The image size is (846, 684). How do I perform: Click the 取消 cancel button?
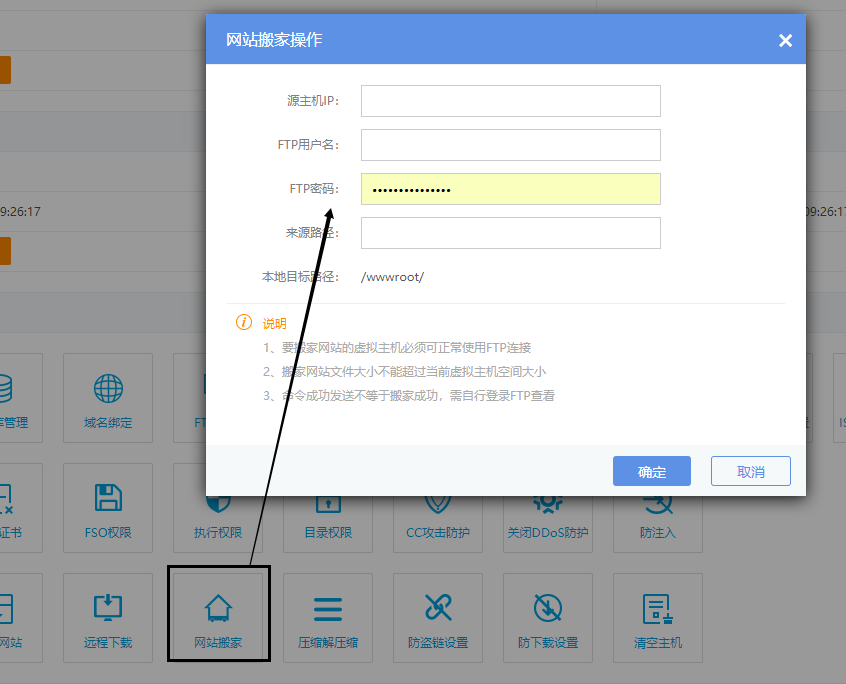[x=750, y=471]
